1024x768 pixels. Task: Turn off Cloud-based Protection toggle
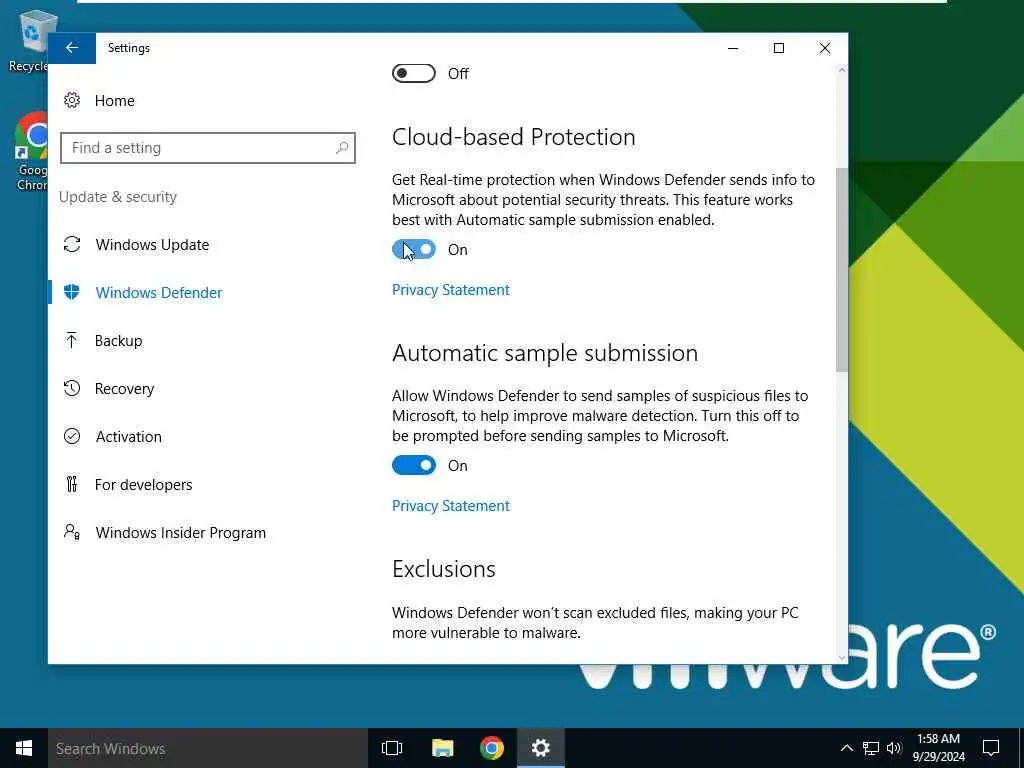tap(413, 249)
